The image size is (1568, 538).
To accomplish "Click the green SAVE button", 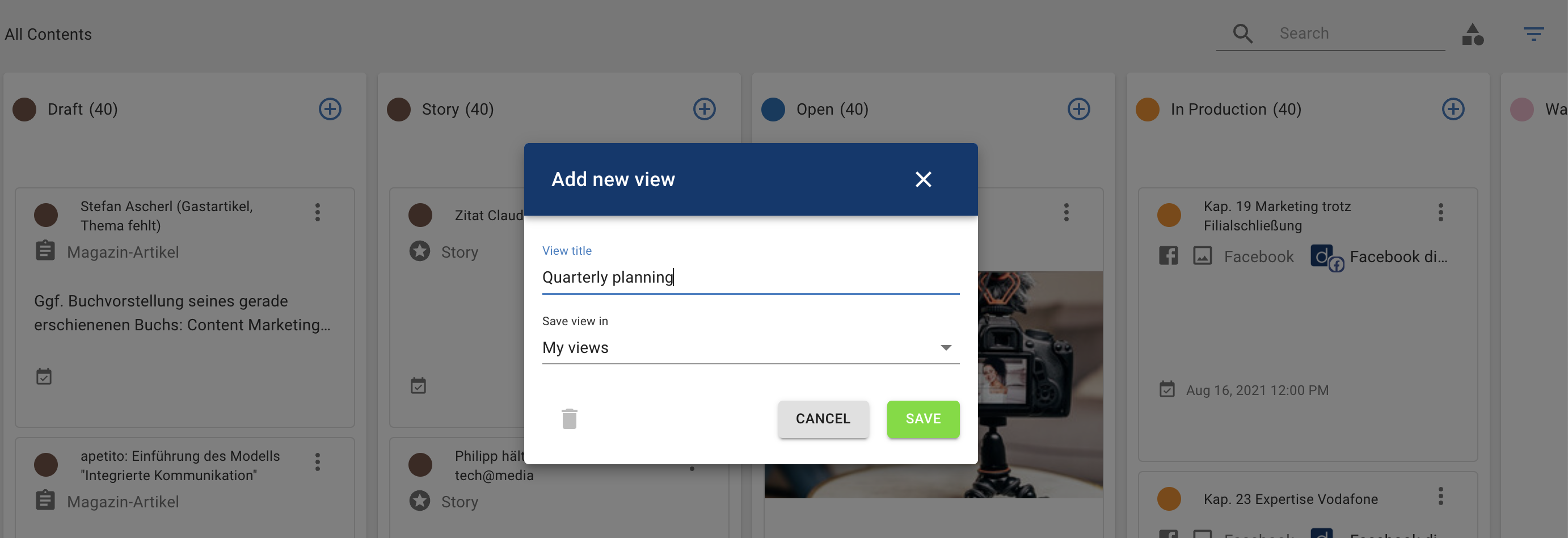I will pyautogui.click(x=923, y=419).
